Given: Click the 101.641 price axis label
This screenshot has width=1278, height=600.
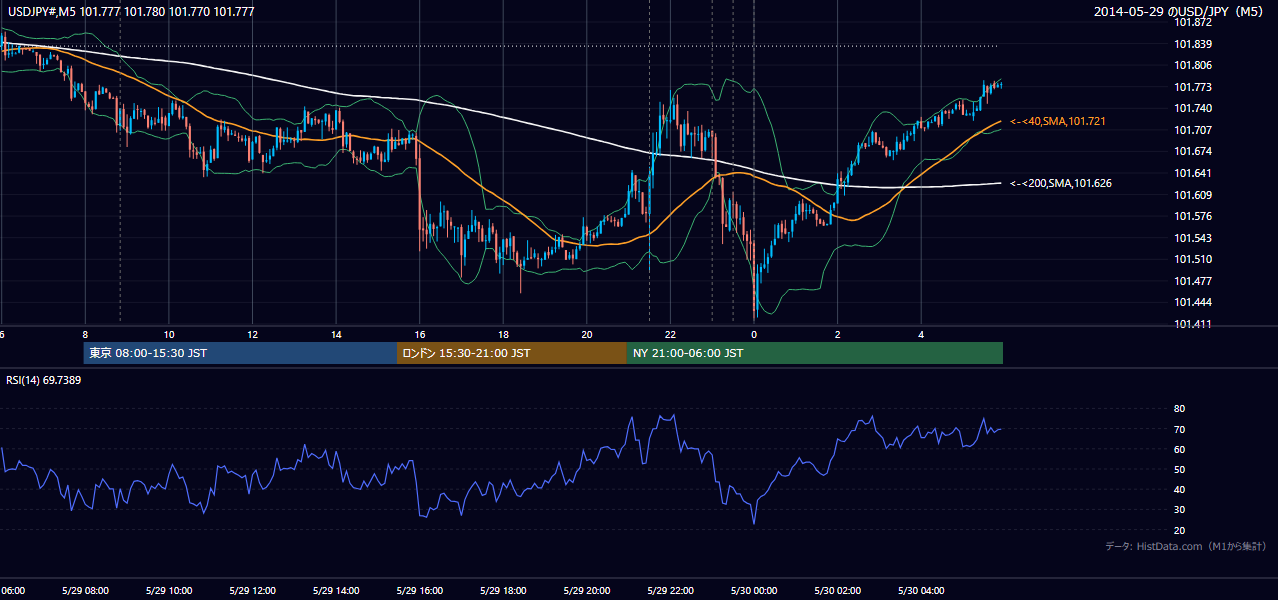Looking at the screenshot, I should click(x=1193, y=173).
